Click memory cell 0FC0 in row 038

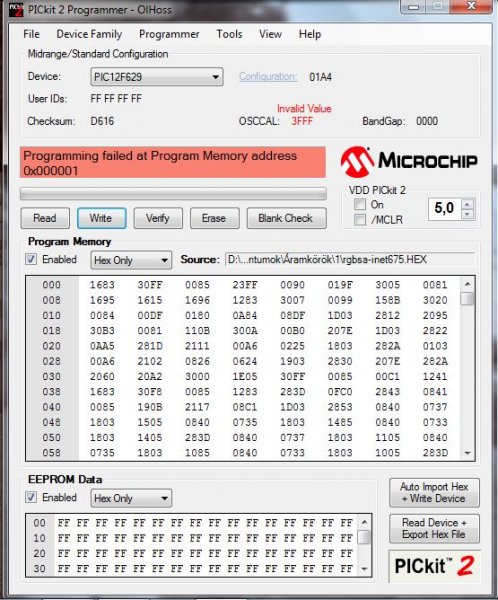(x=340, y=392)
